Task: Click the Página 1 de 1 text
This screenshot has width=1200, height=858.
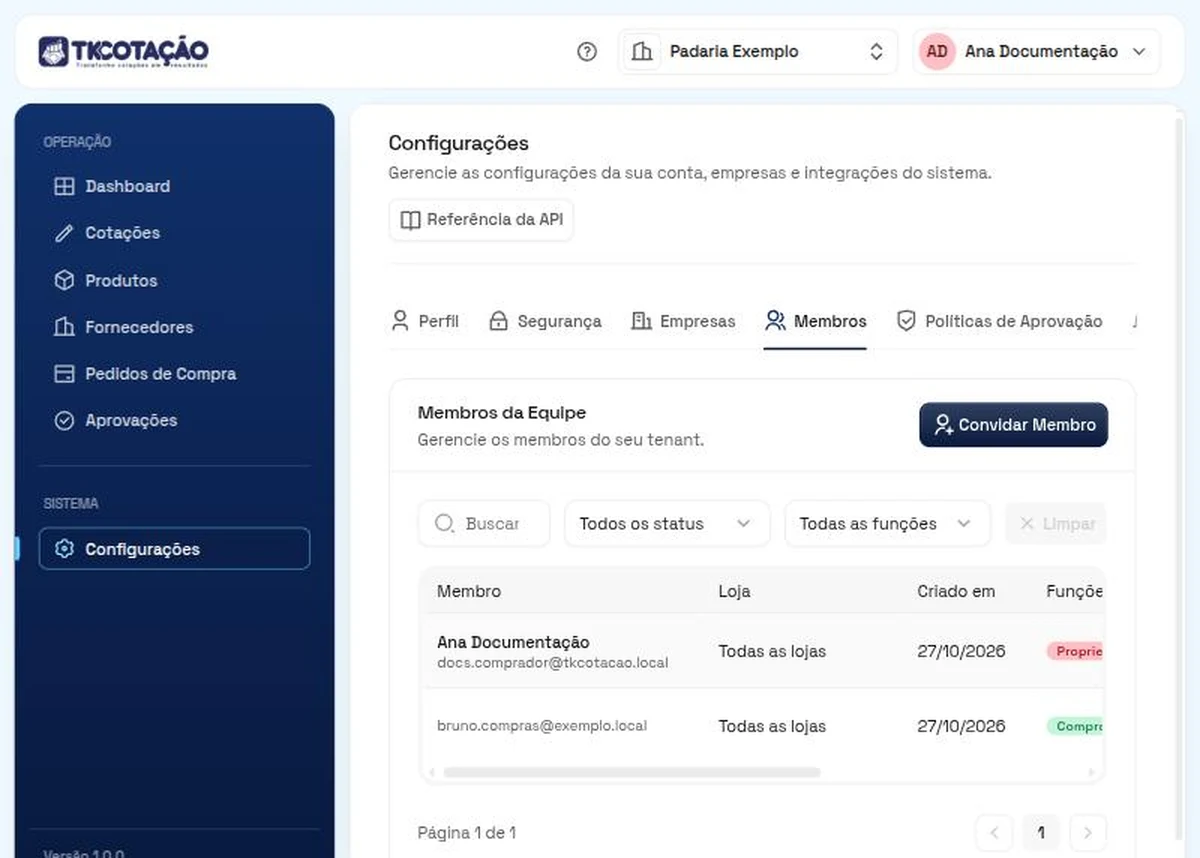Action: (x=467, y=832)
